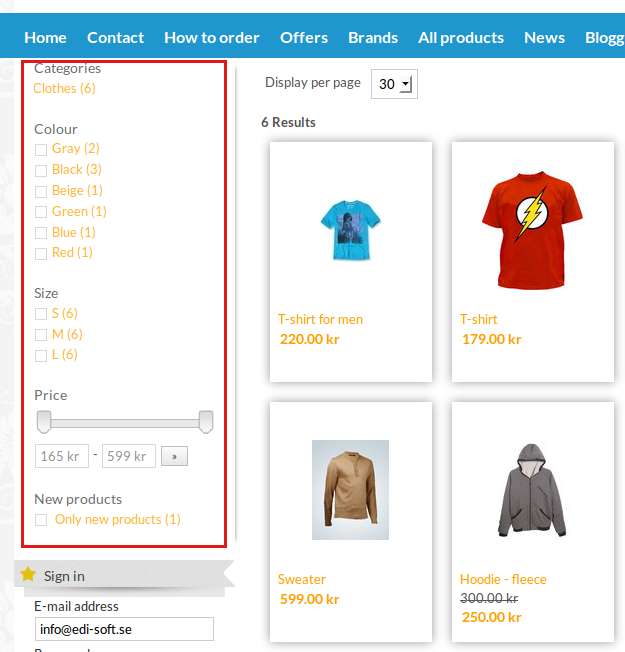Image resolution: width=625 pixels, height=652 pixels.
Task: Click the Clothes (6) category link
Action: [x=64, y=89]
